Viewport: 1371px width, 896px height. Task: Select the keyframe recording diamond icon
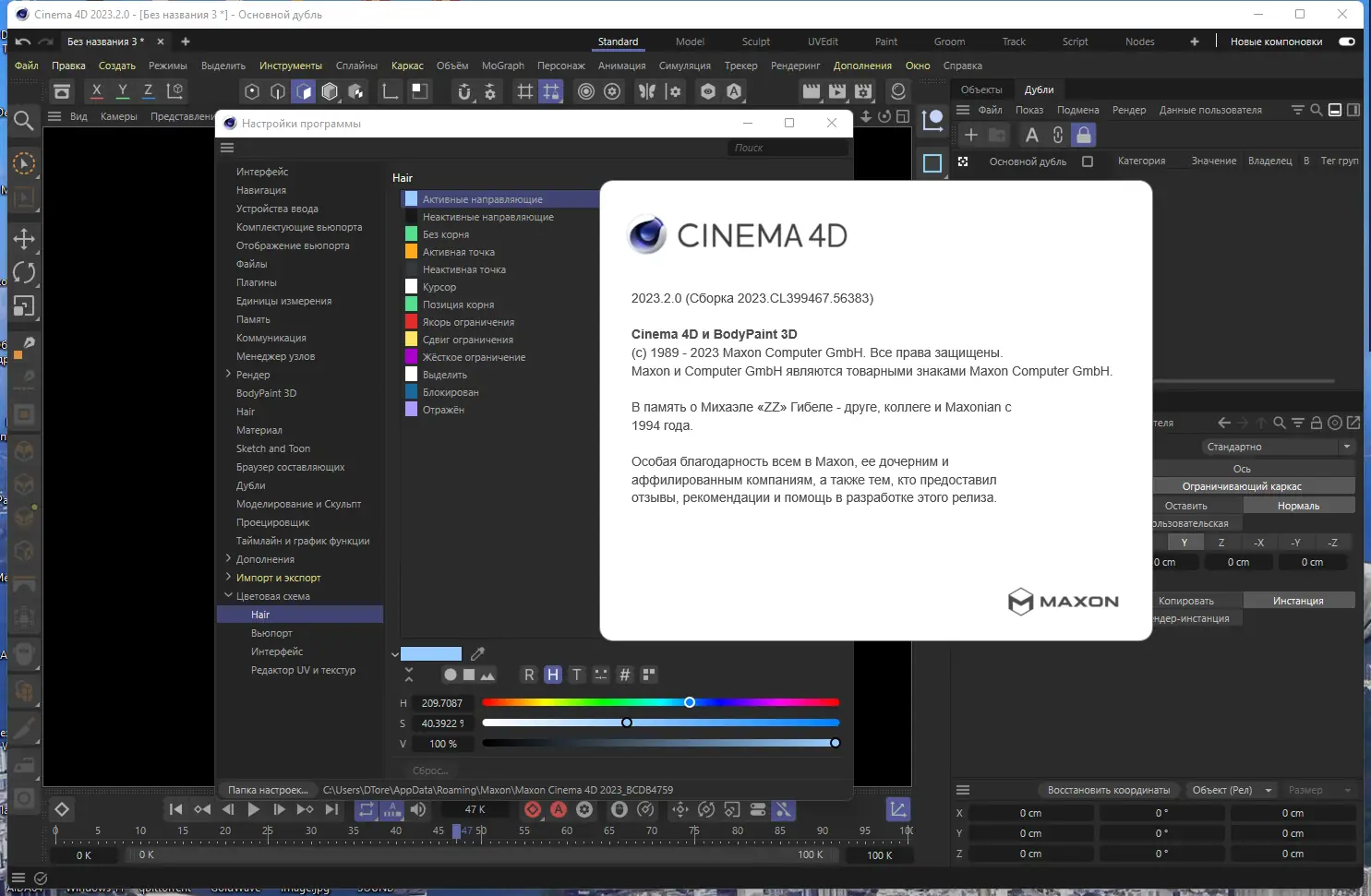[532, 809]
